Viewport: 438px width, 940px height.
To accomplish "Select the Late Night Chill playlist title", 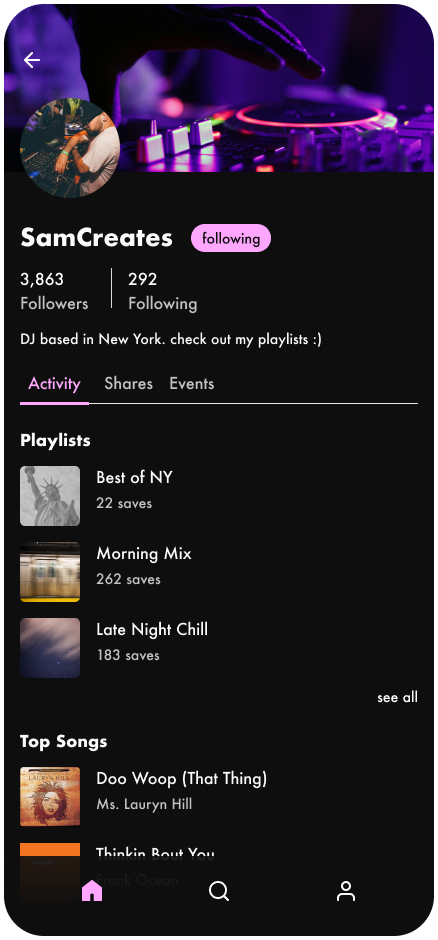I will click(x=152, y=629).
